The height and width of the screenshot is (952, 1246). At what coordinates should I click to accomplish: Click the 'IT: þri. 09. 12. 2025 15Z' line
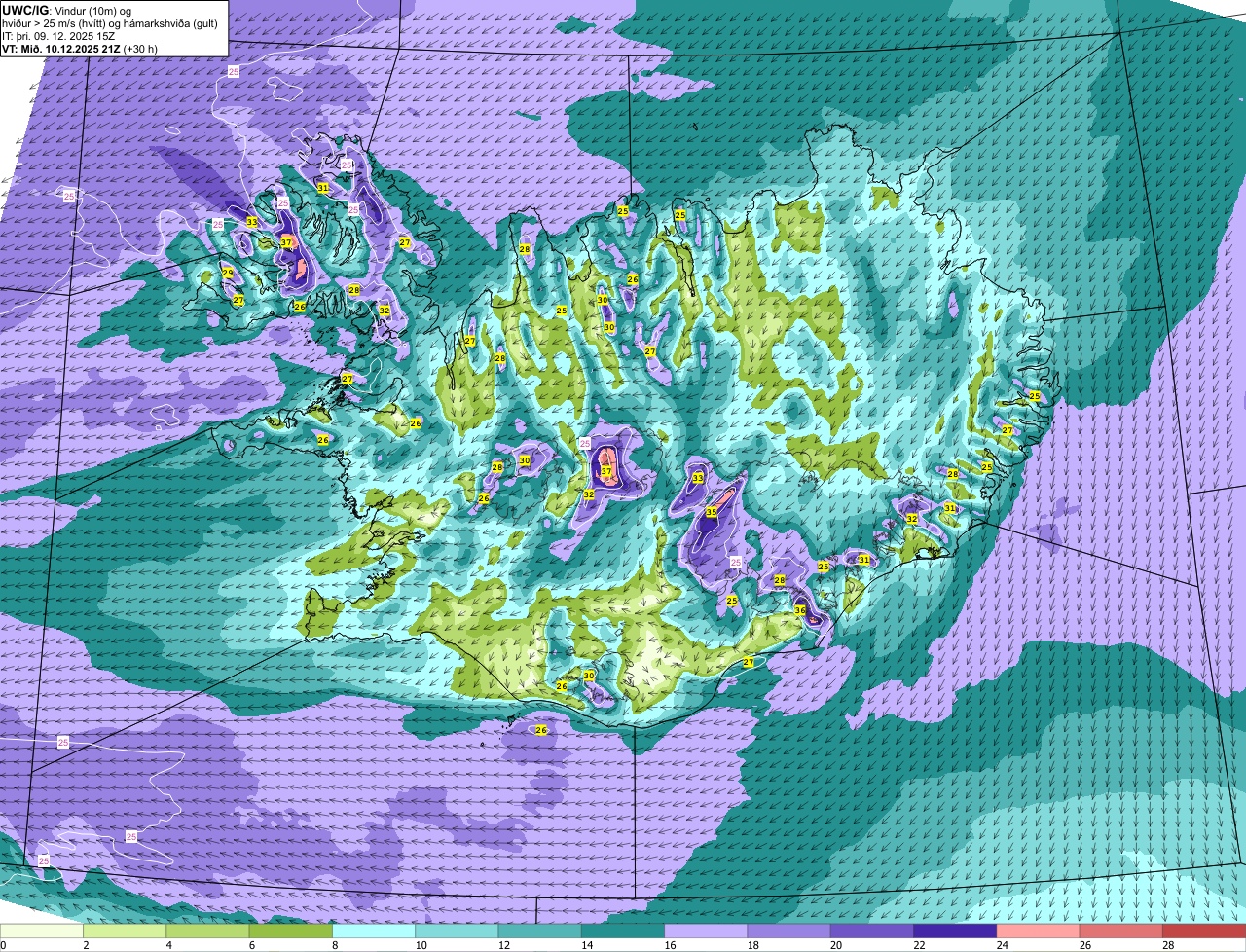tap(60, 36)
